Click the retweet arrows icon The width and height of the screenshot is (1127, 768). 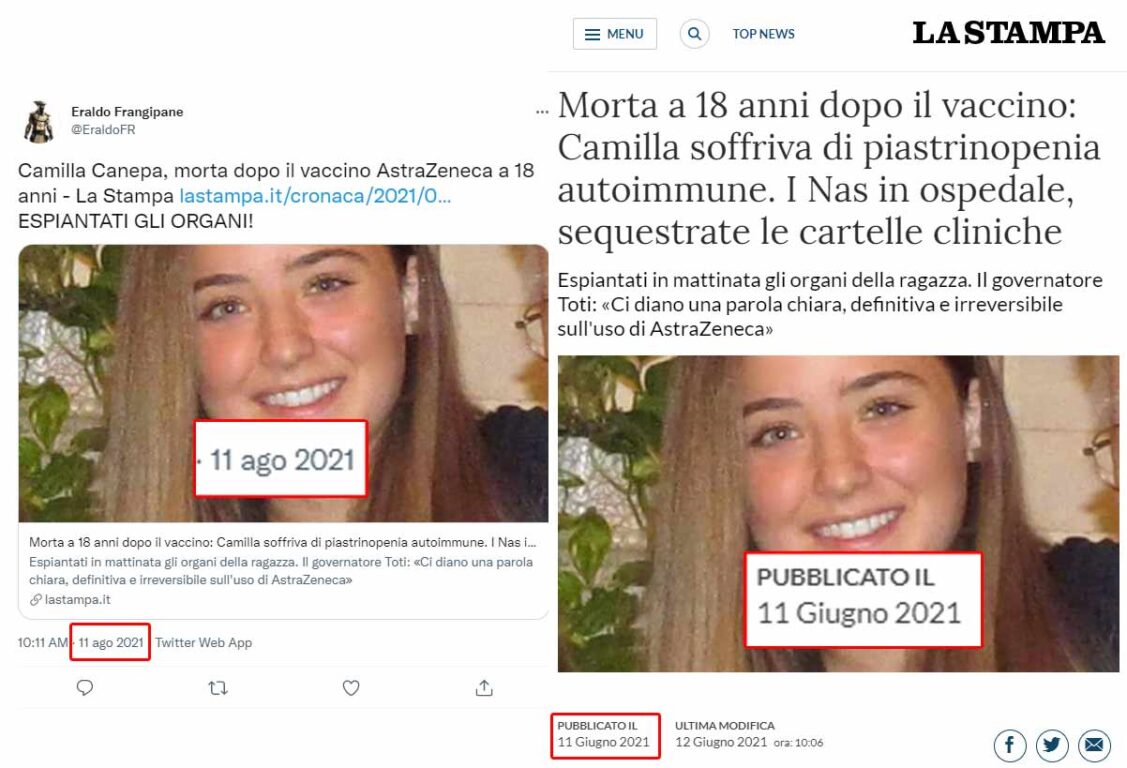pos(218,688)
